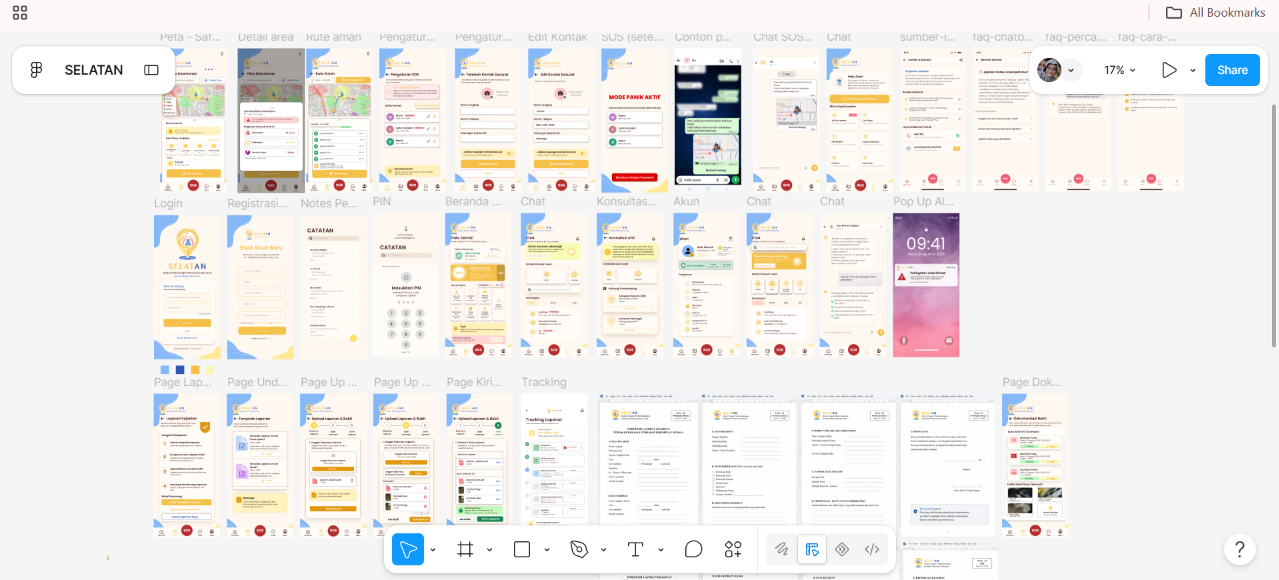Select the Tracking frame label

coord(543,382)
